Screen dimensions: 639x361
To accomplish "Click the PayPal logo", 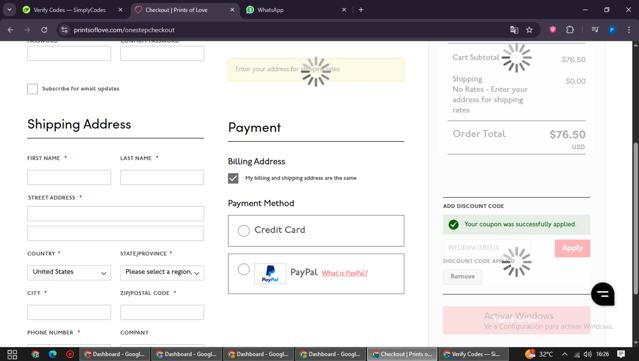I will (270, 273).
